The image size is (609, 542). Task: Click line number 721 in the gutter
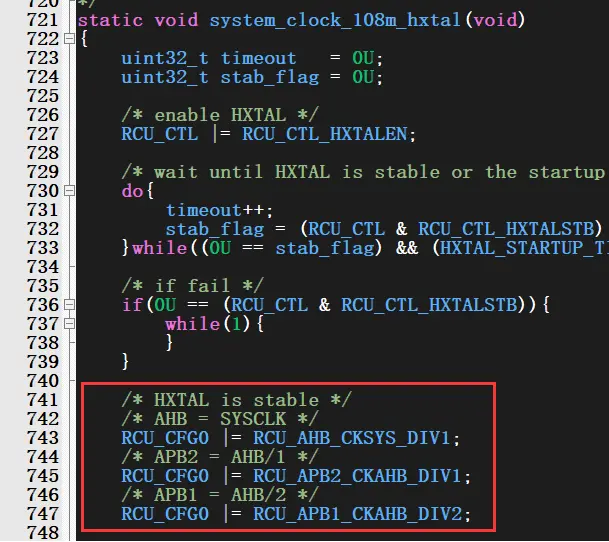(42, 20)
